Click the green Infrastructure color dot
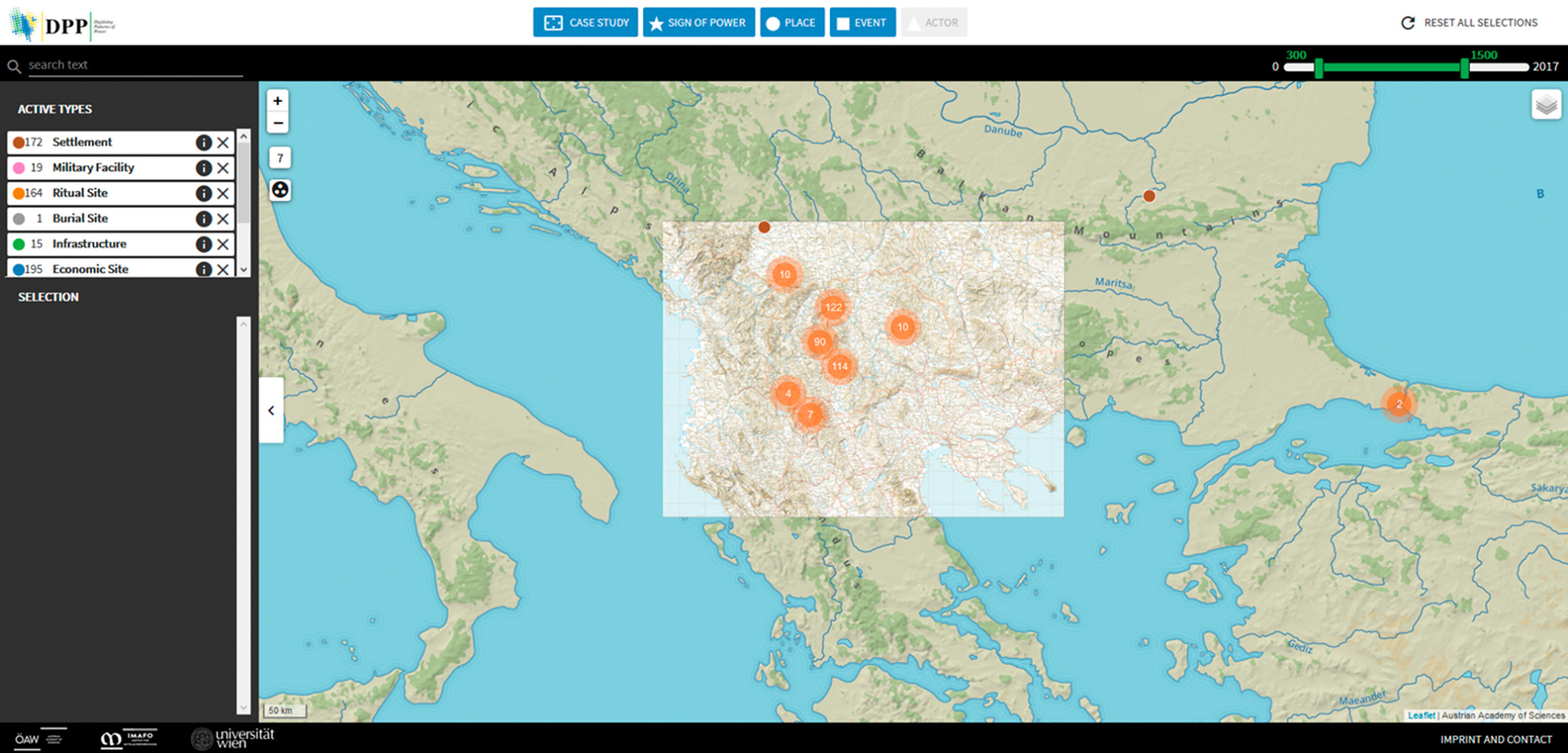Viewport: 1568px width, 753px height. (x=18, y=244)
